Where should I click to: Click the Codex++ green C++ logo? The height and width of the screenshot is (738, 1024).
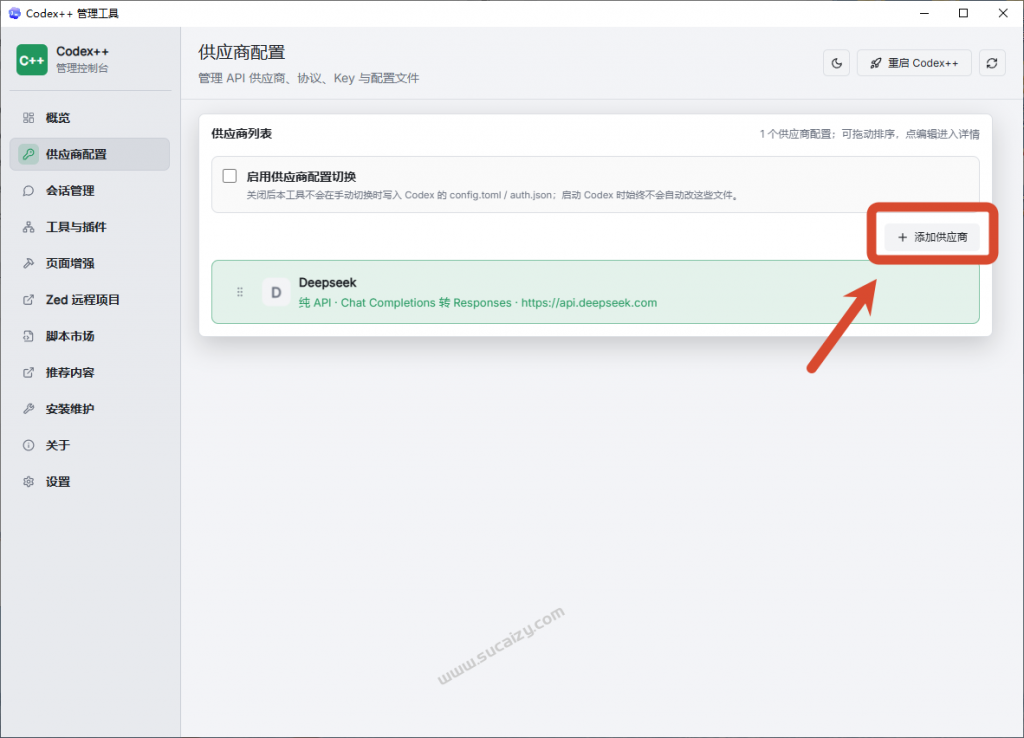pos(32,60)
